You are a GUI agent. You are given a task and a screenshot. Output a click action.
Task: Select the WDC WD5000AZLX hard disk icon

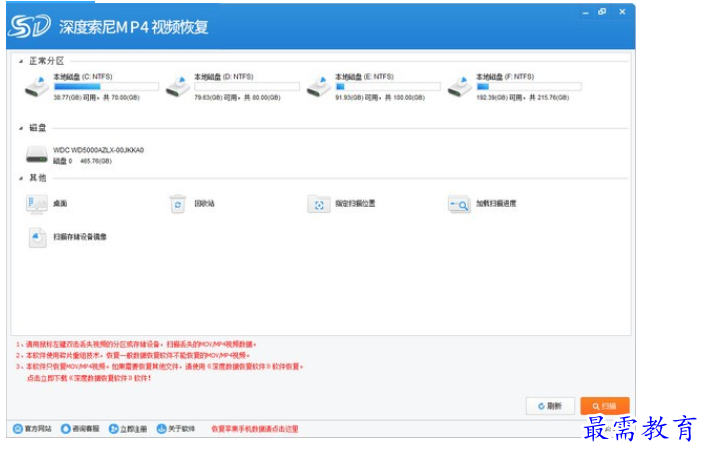[x=37, y=155]
